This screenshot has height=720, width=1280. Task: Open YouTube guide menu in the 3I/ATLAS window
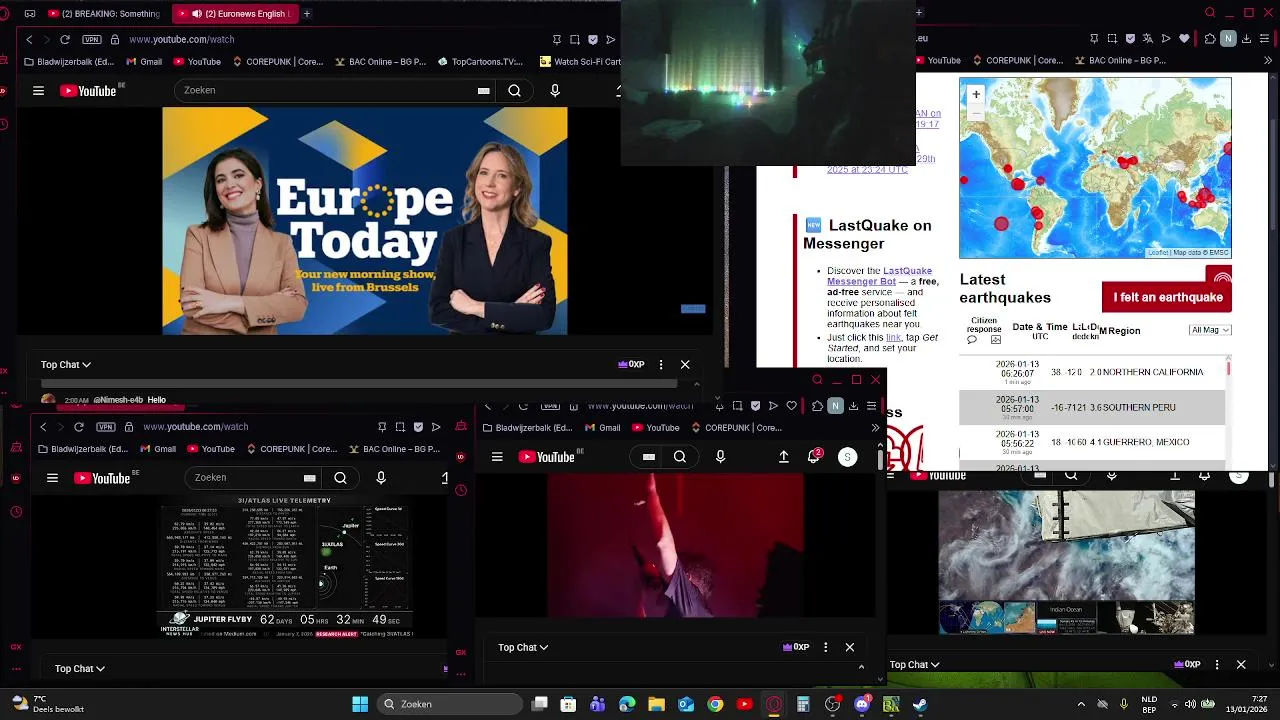click(52, 478)
